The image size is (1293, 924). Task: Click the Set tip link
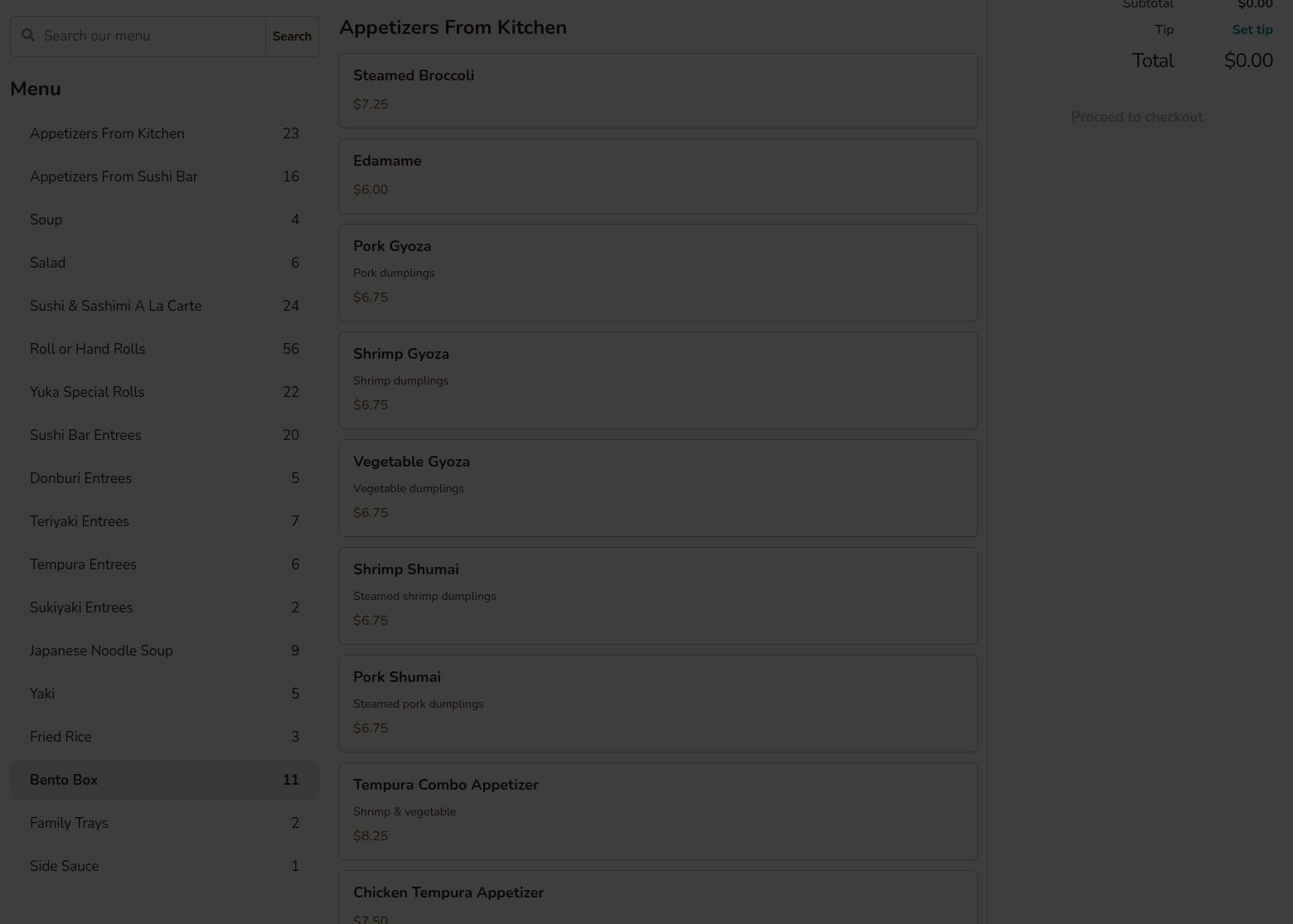pos(1252,30)
